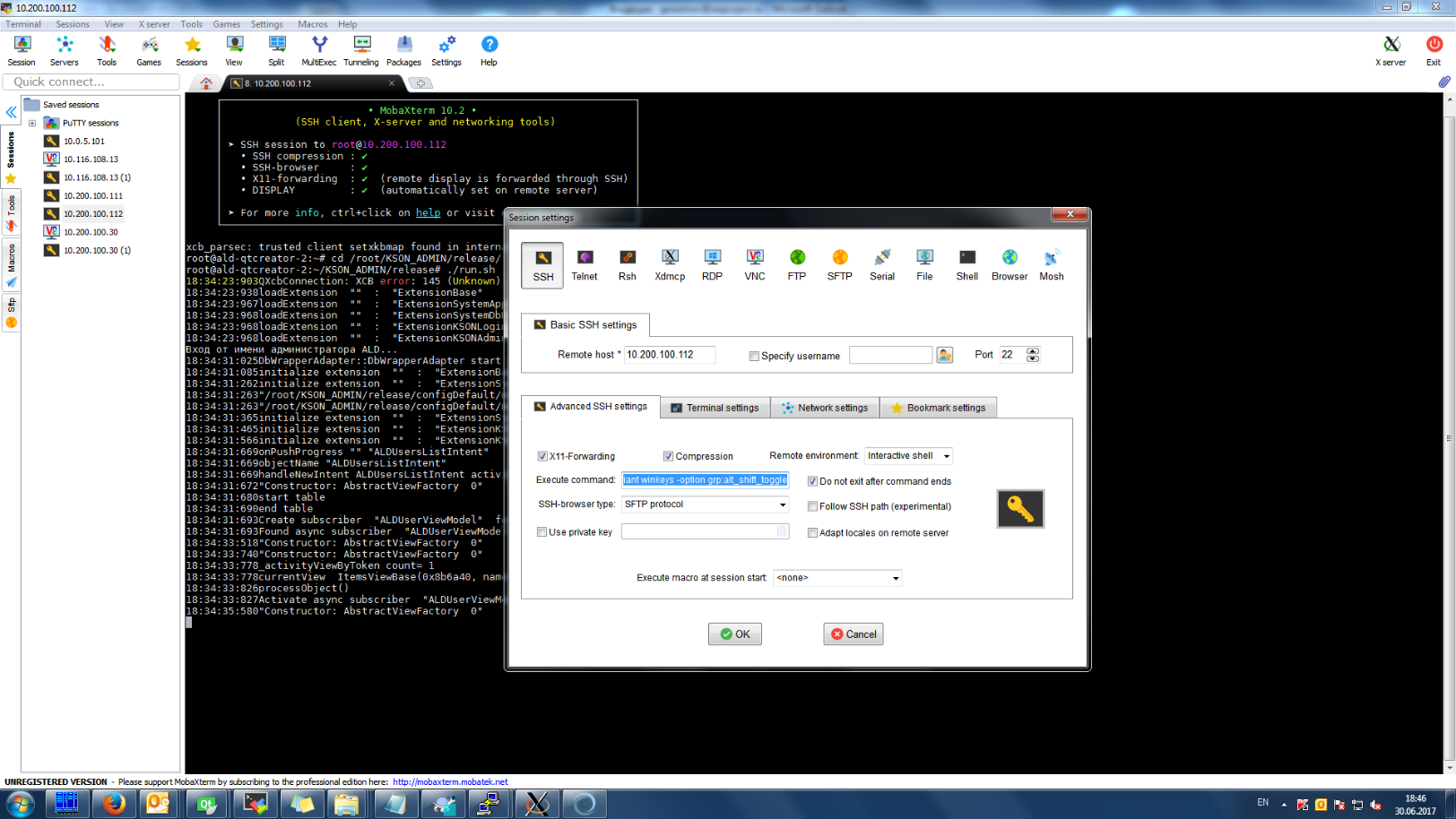The width and height of the screenshot is (1456, 819).
Task: Enable Use private key checkbox
Action: tap(542, 532)
